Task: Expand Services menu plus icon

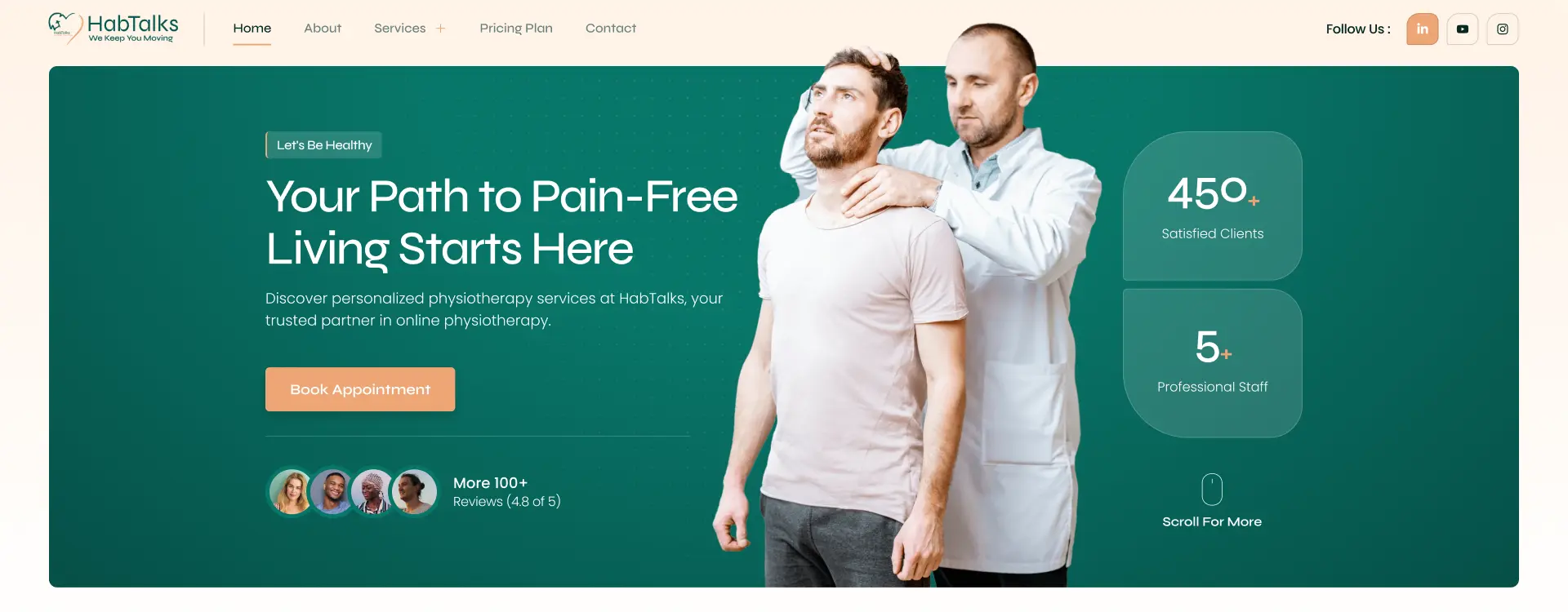Action: tap(441, 29)
